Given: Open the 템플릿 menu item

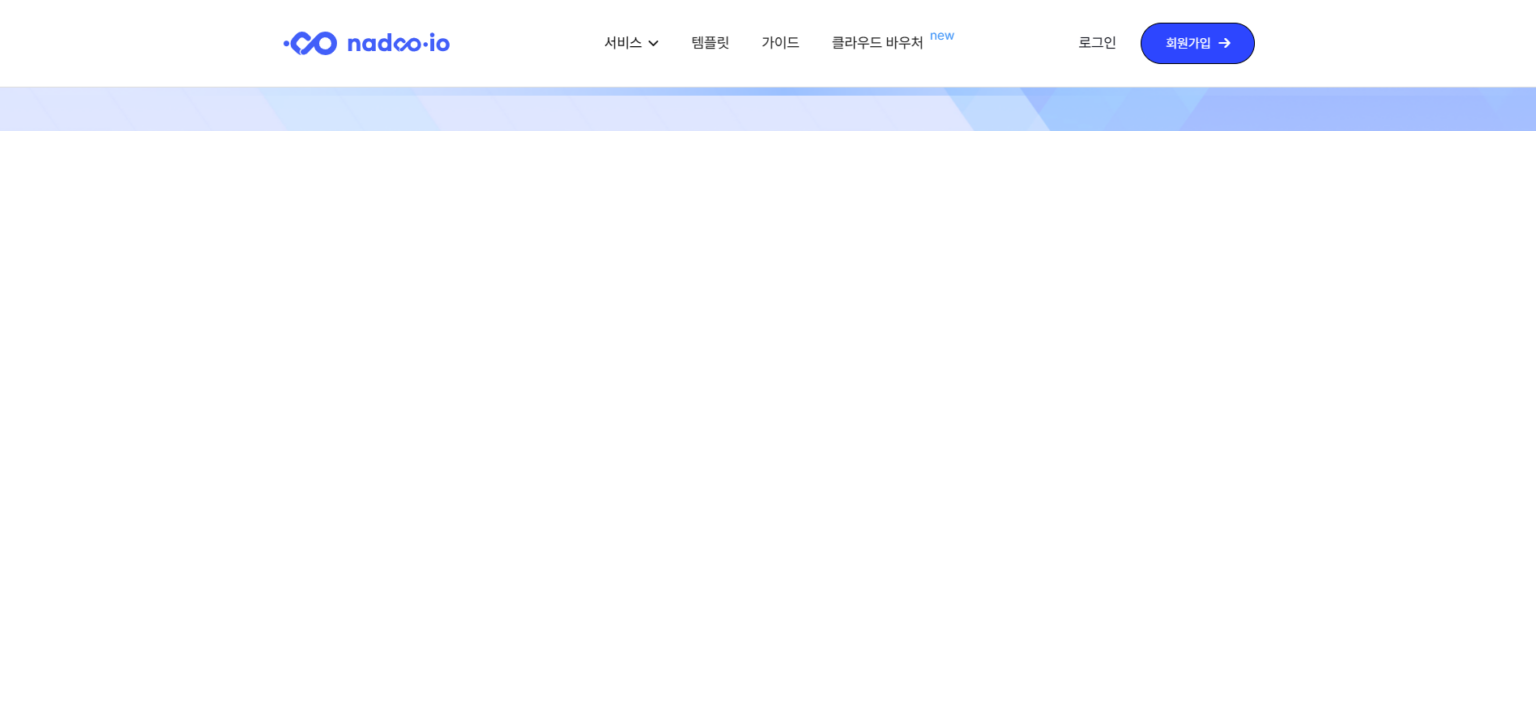Looking at the screenshot, I should pyautogui.click(x=710, y=43).
